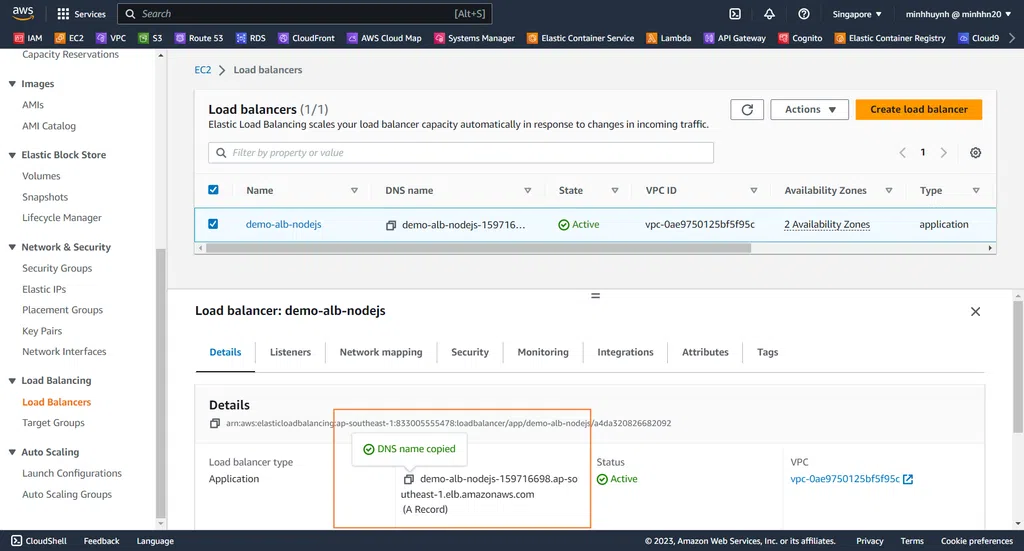Click the horizontal table scrollbar
Viewport: 1024px width, 551px height.
click(x=478, y=248)
